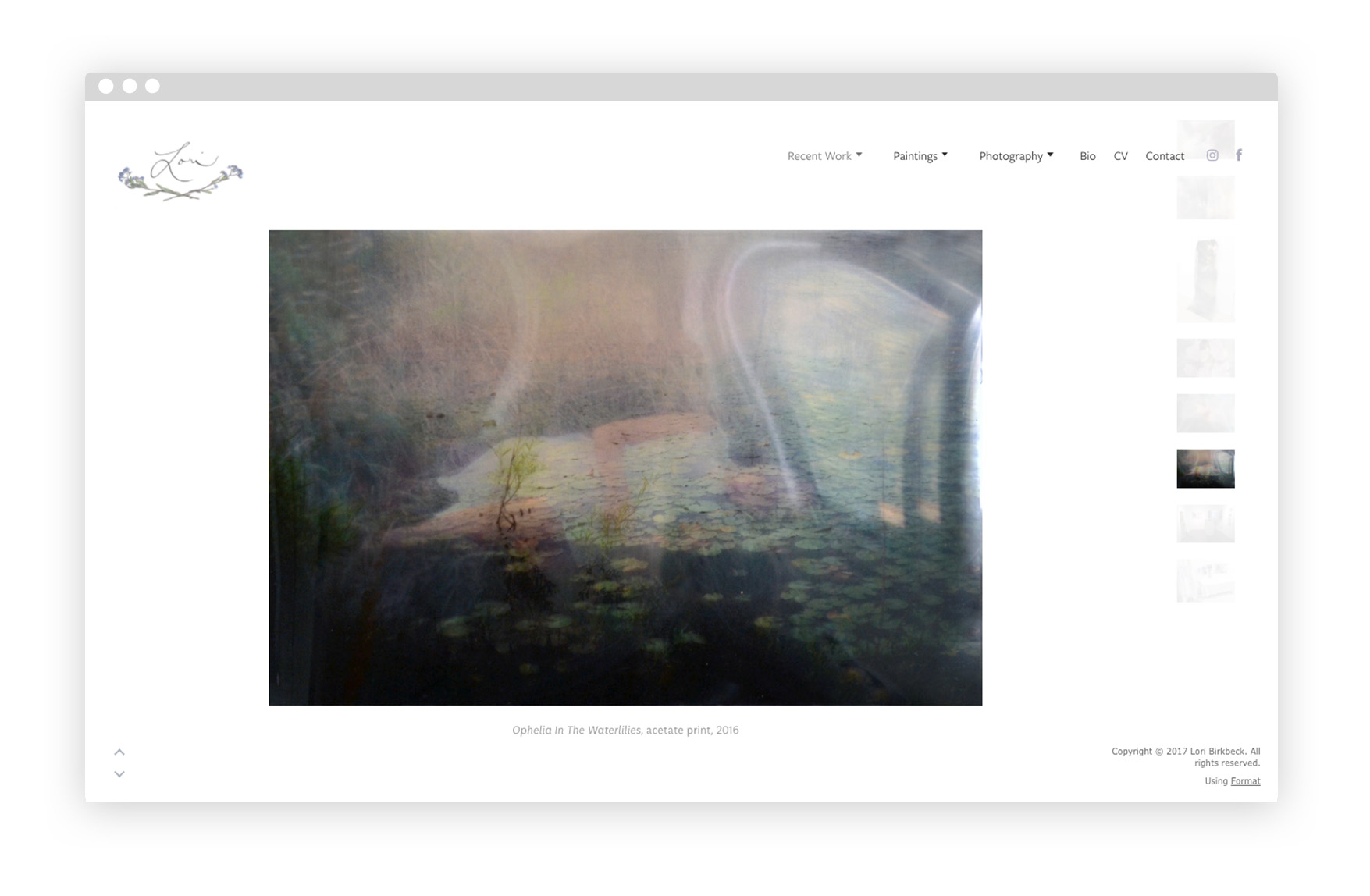The width and height of the screenshot is (1370, 896).
Task: Open the Recent Work dropdown
Action: (819, 155)
